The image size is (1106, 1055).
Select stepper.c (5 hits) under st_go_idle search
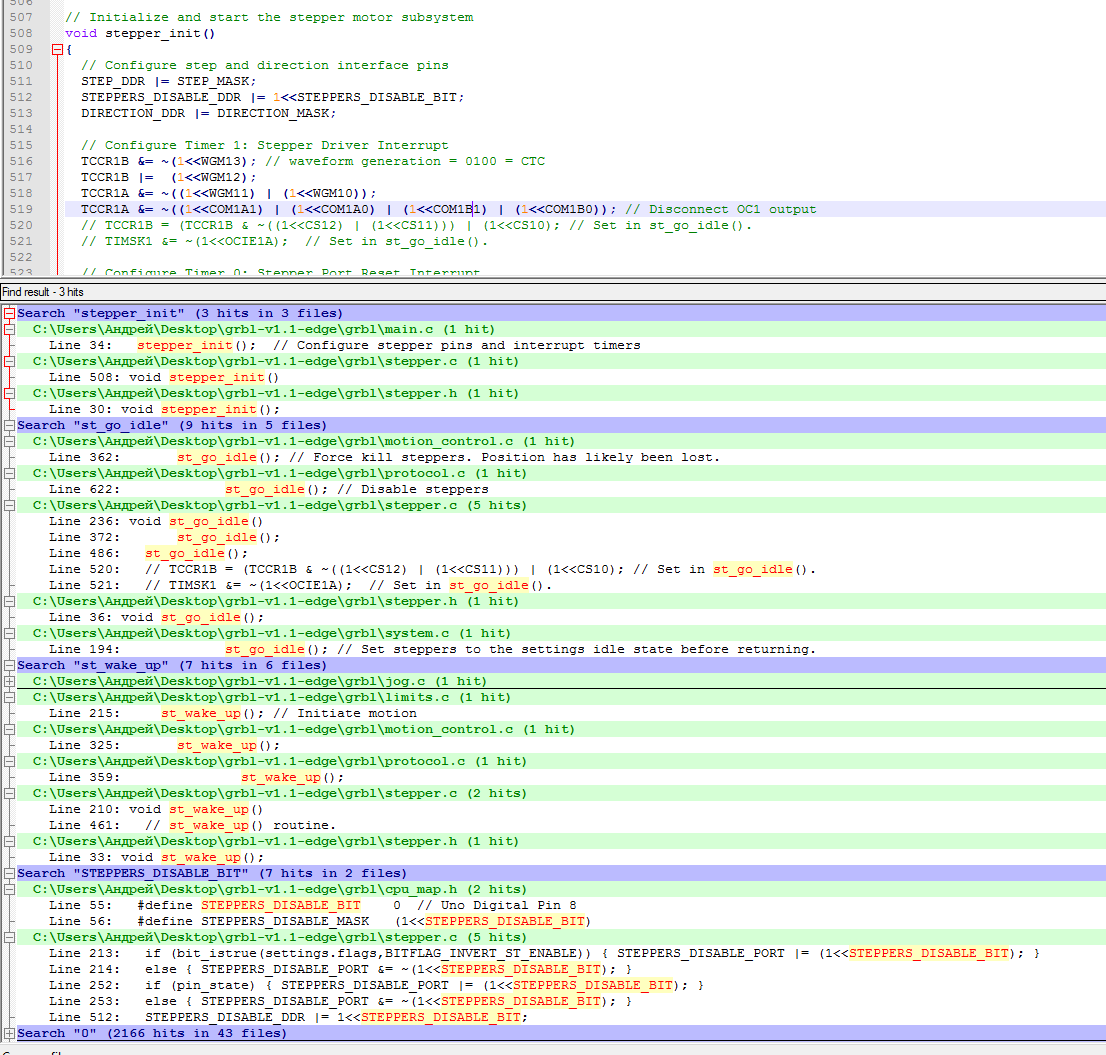click(x=279, y=505)
